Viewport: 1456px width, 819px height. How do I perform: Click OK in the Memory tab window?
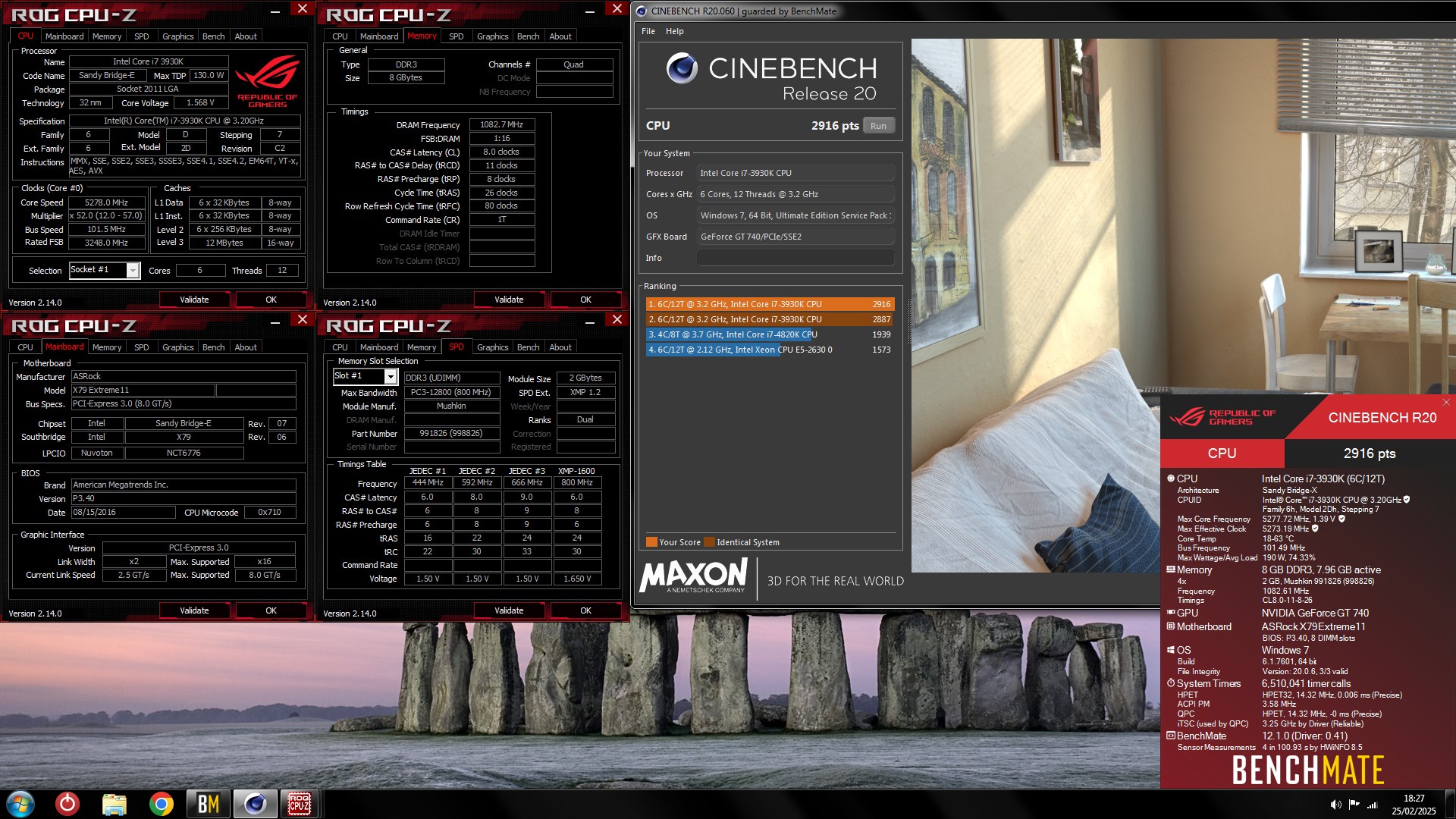585,300
